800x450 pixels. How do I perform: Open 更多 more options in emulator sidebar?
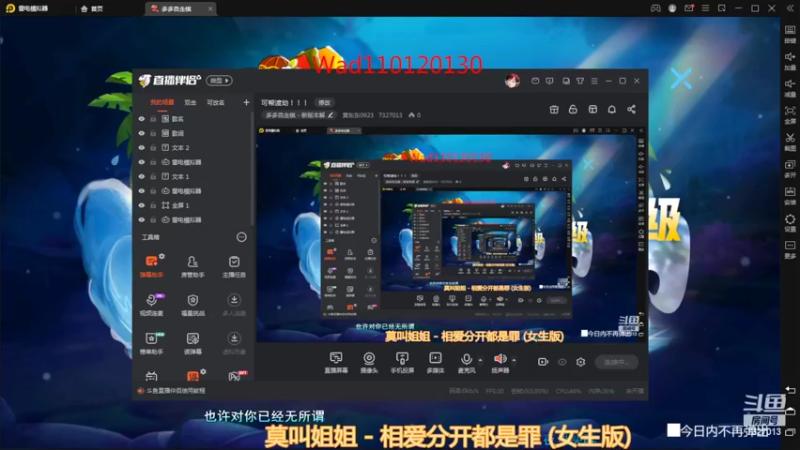(x=790, y=250)
